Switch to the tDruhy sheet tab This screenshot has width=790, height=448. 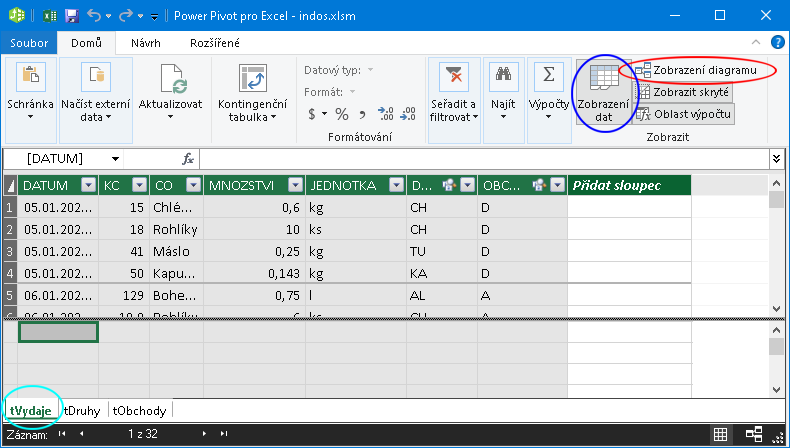pyautogui.click(x=83, y=409)
